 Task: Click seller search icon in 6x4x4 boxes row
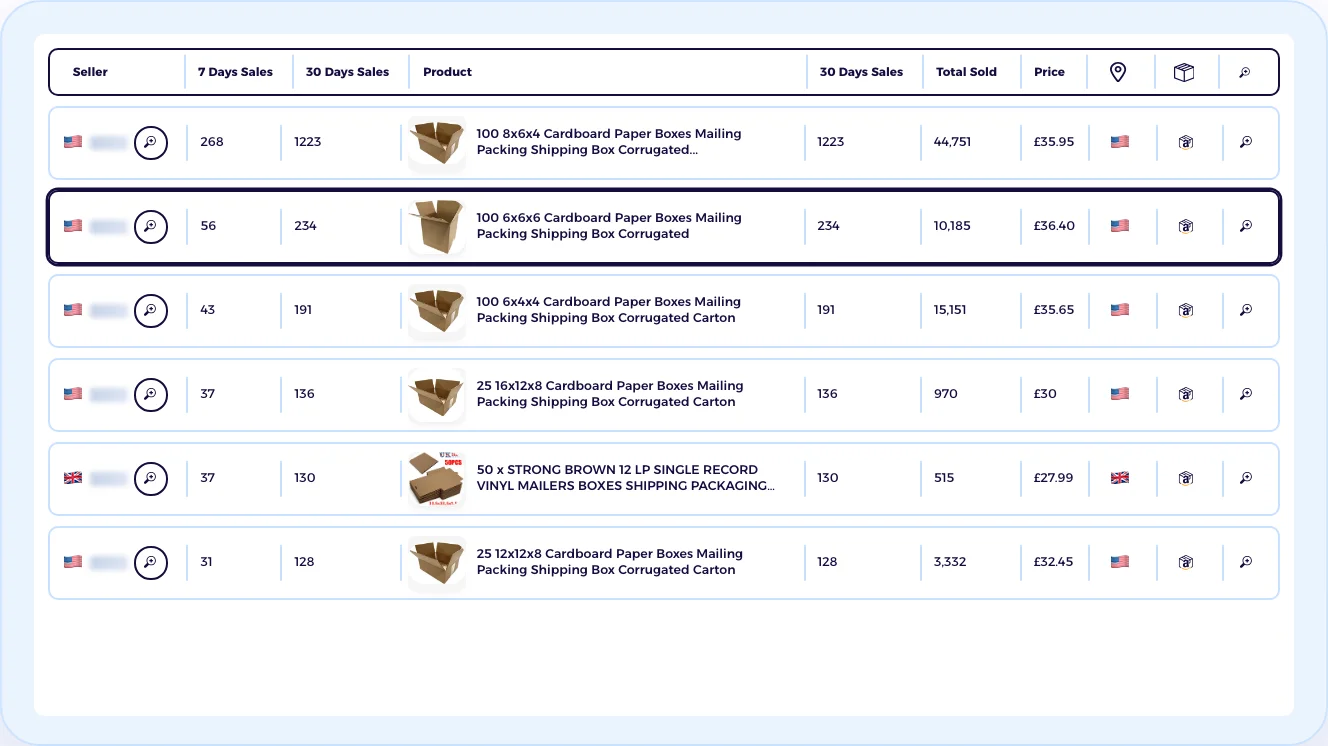coord(151,310)
